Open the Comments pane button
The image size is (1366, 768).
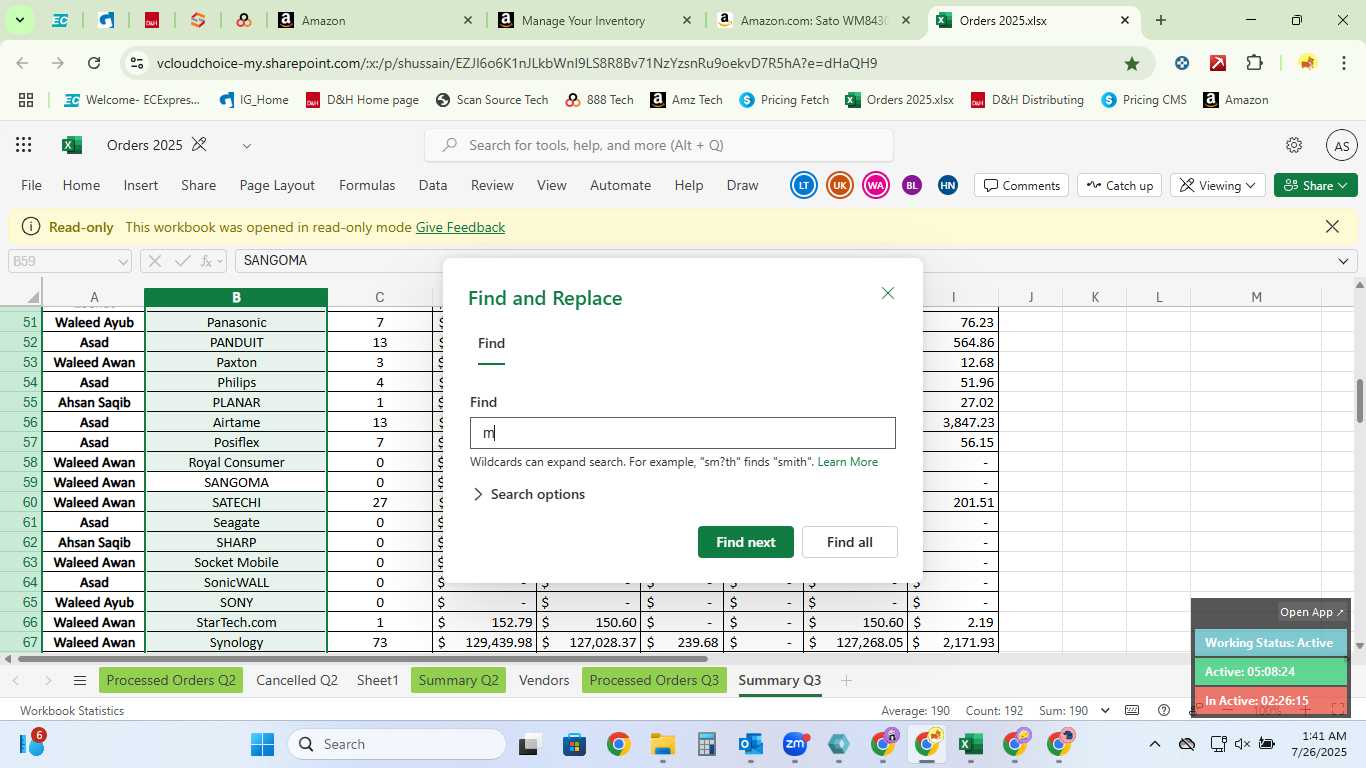tap(1021, 185)
